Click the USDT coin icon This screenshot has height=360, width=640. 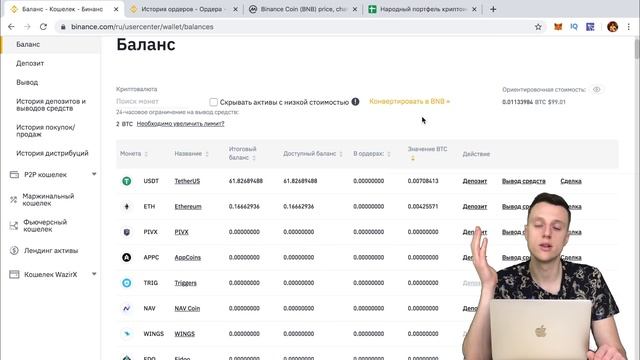[127, 181]
